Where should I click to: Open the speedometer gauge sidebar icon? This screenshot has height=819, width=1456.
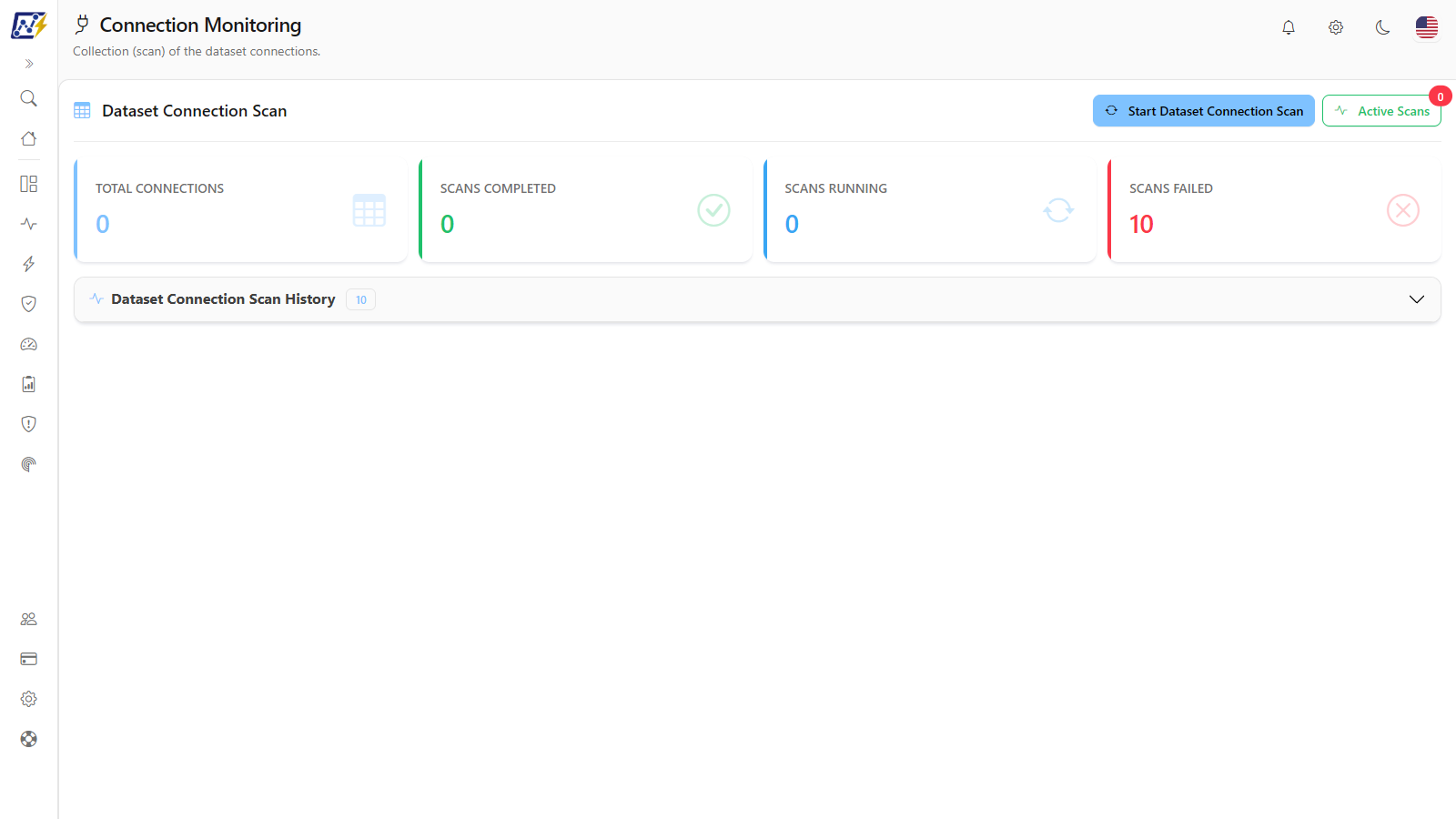[29, 344]
